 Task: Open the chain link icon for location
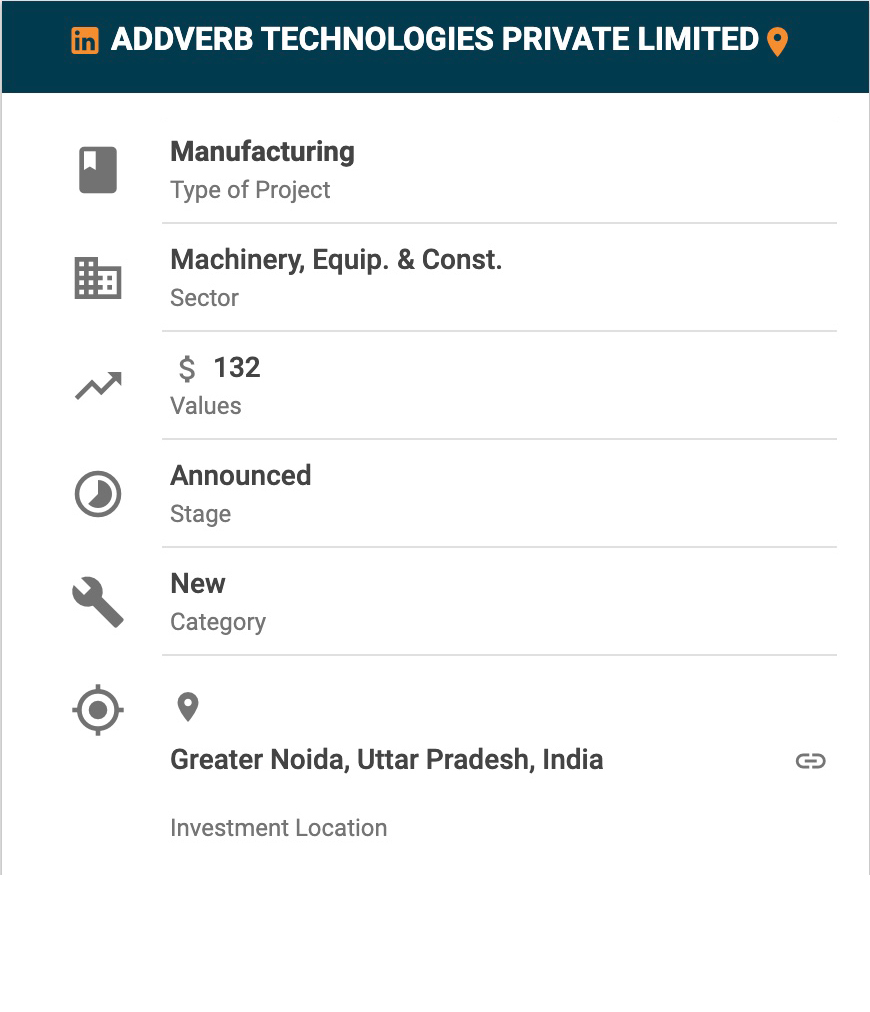(x=810, y=761)
